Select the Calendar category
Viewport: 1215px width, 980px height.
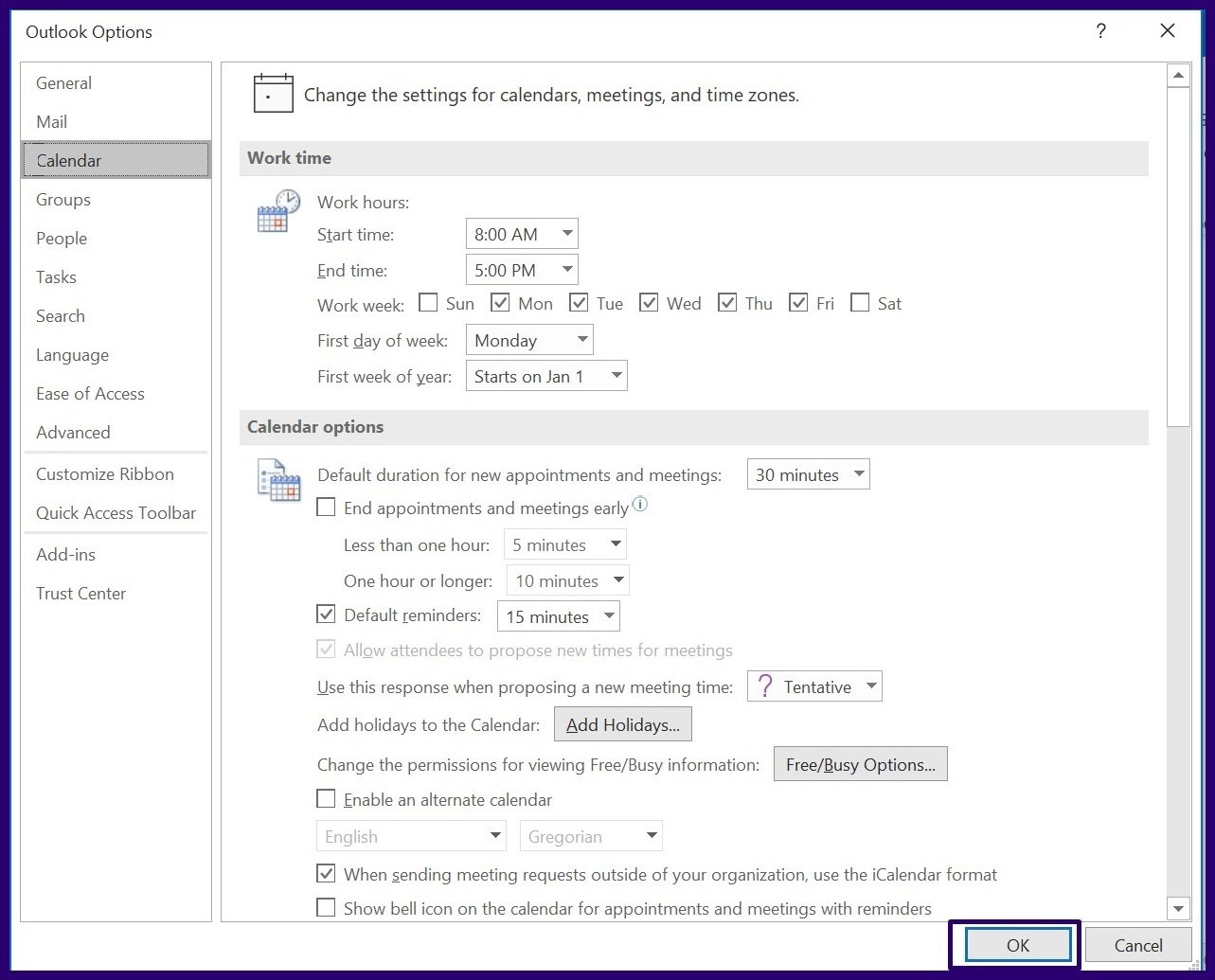click(116, 160)
